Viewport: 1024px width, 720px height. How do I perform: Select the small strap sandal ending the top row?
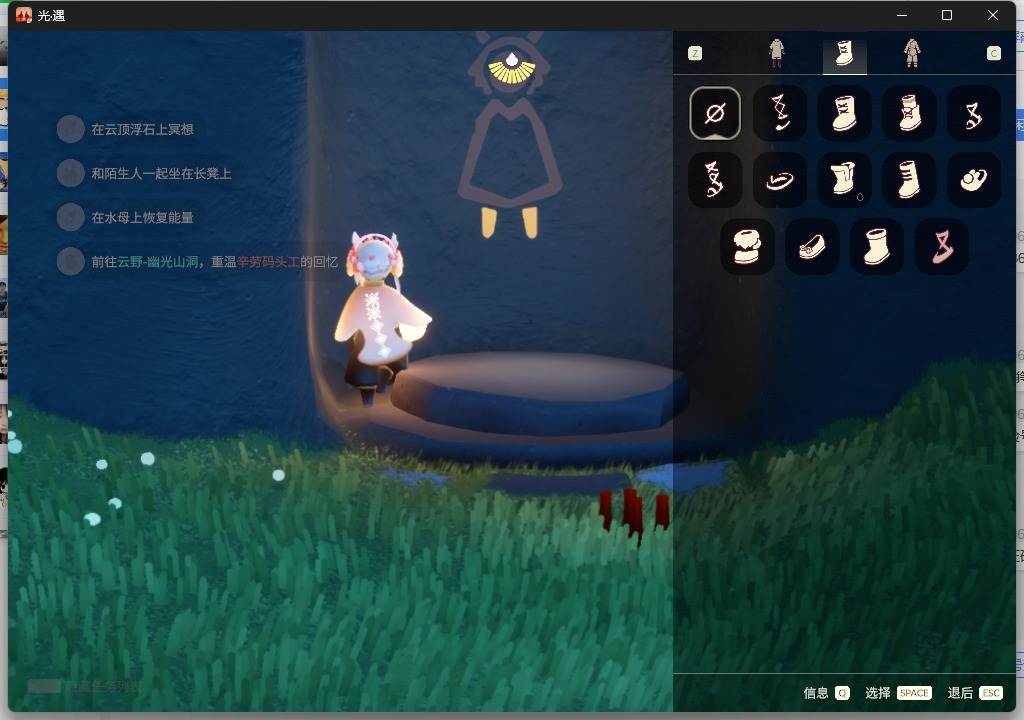[x=974, y=114]
